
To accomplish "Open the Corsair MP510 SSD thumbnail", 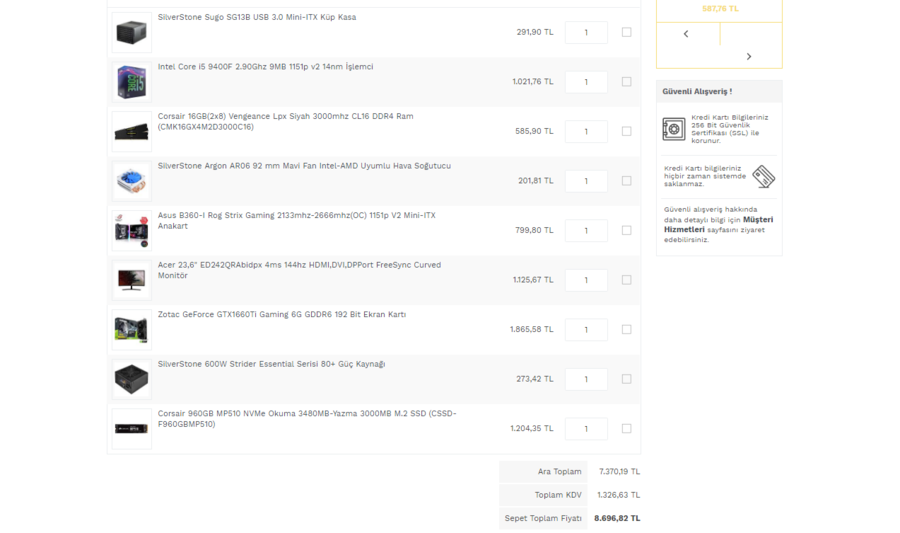I will [x=131, y=429].
